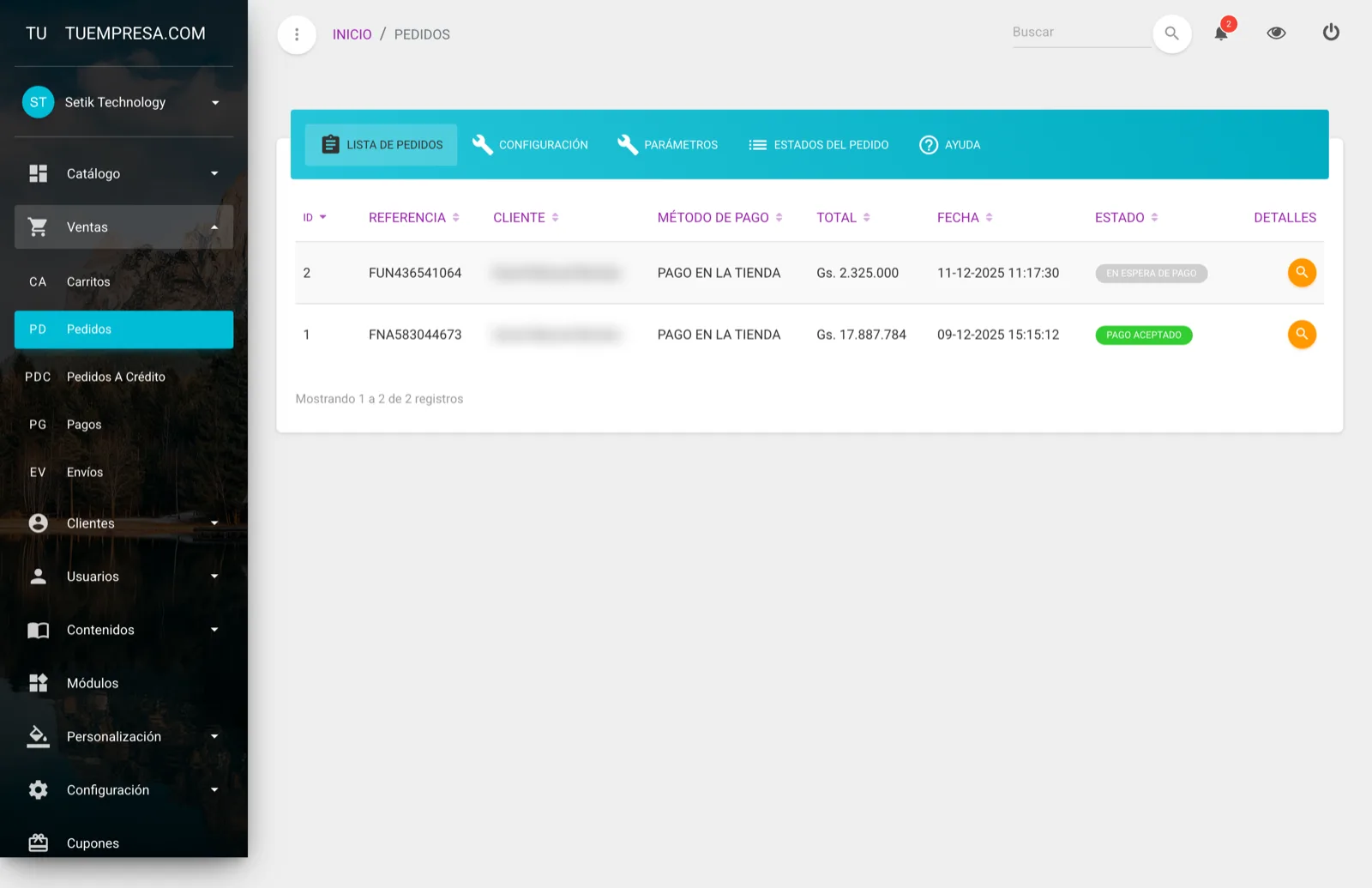Open the three-dot menu button
Screen dimensions: 1372x888
coord(297,34)
